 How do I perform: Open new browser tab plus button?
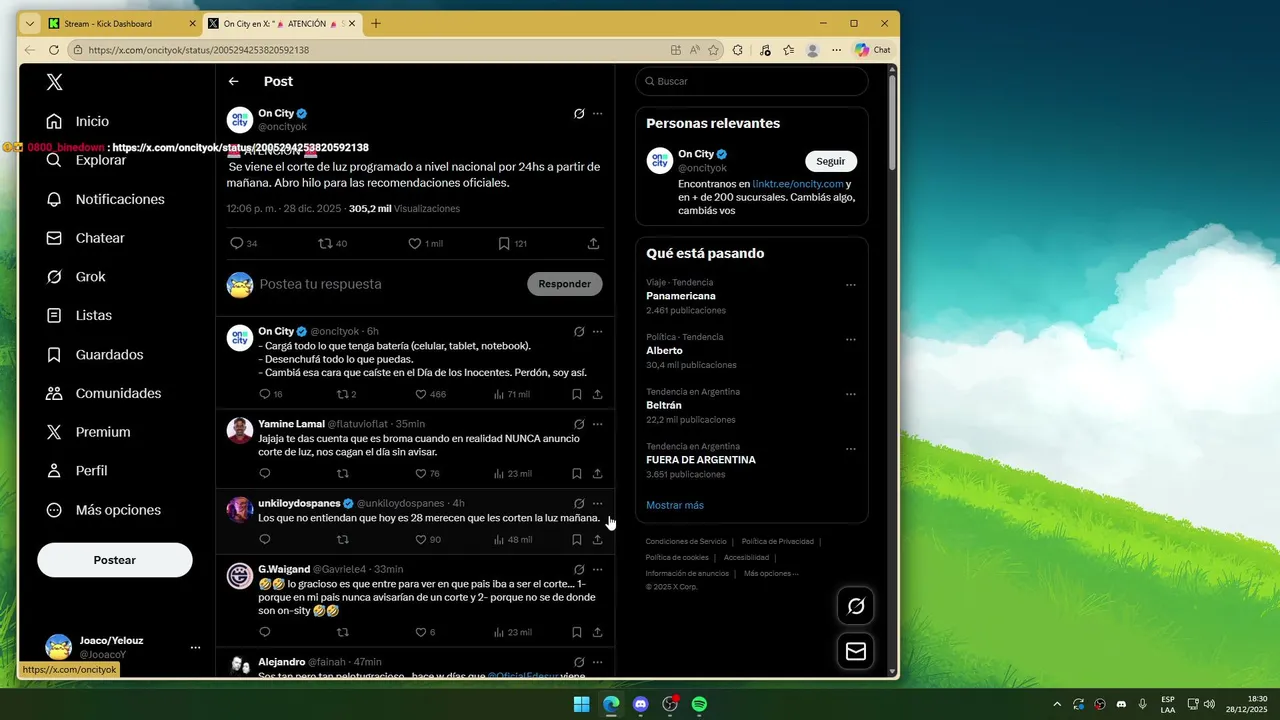(376, 23)
